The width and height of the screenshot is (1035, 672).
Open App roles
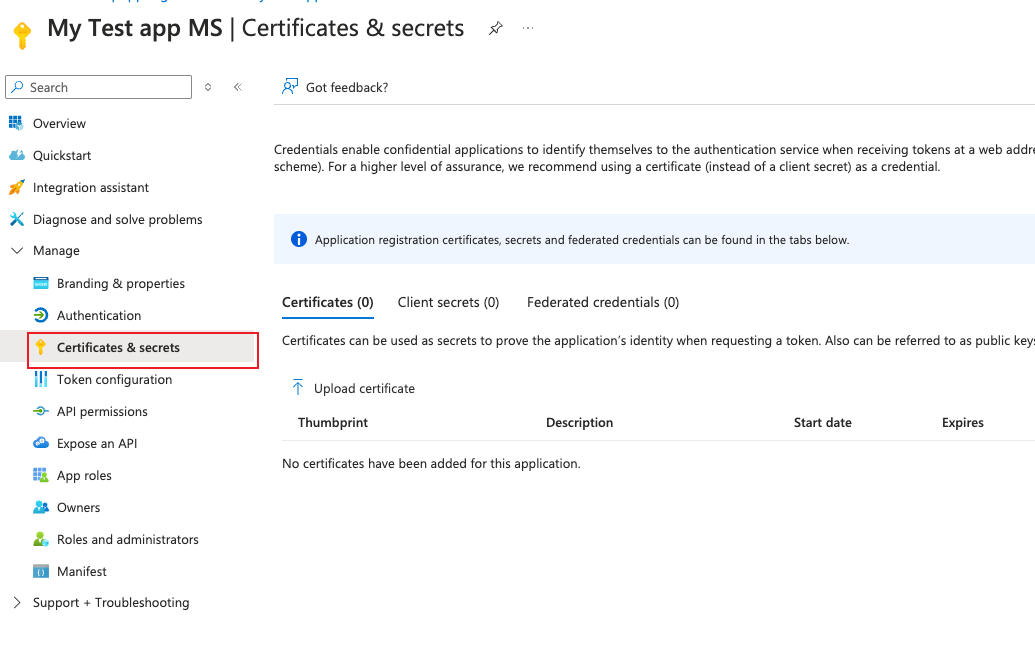pos(84,476)
